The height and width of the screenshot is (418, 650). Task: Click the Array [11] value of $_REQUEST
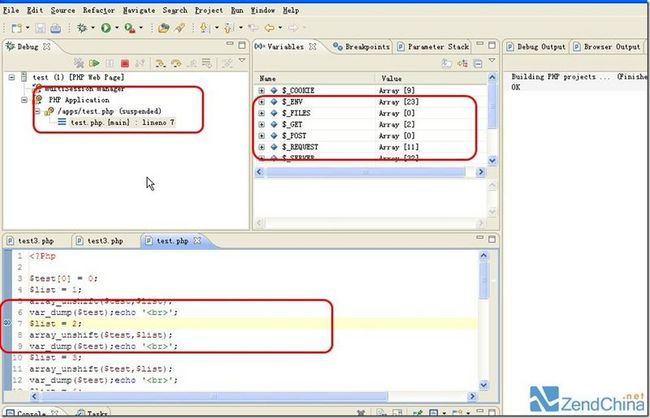(x=399, y=147)
